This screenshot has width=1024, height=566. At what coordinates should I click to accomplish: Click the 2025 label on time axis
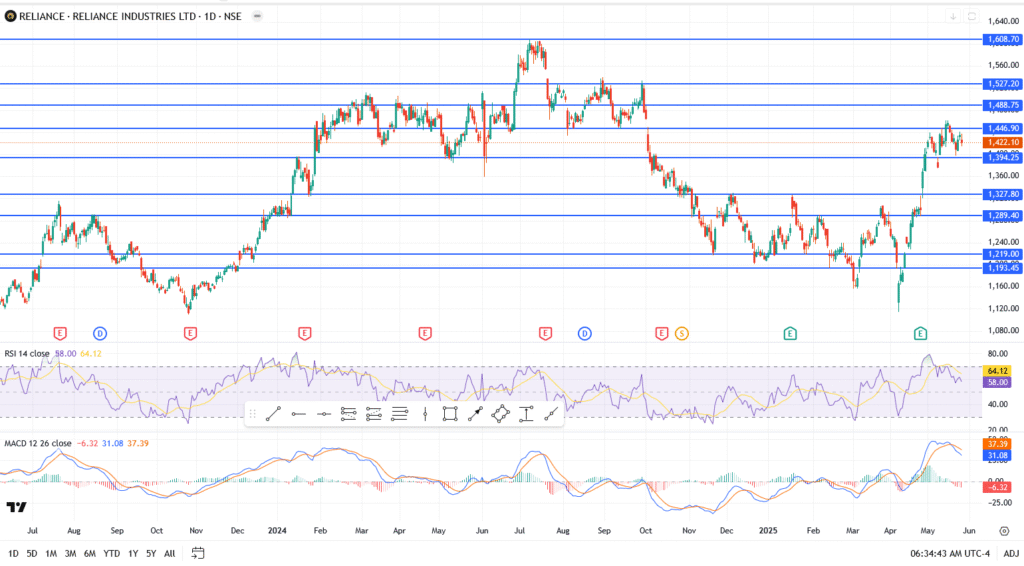pos(768,531)
